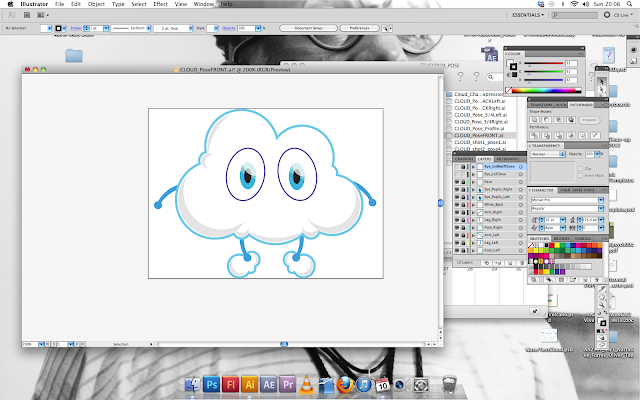640x400 pixels.
Task: Hide the Foot_Left layer
Action: [x=457, y=250]
